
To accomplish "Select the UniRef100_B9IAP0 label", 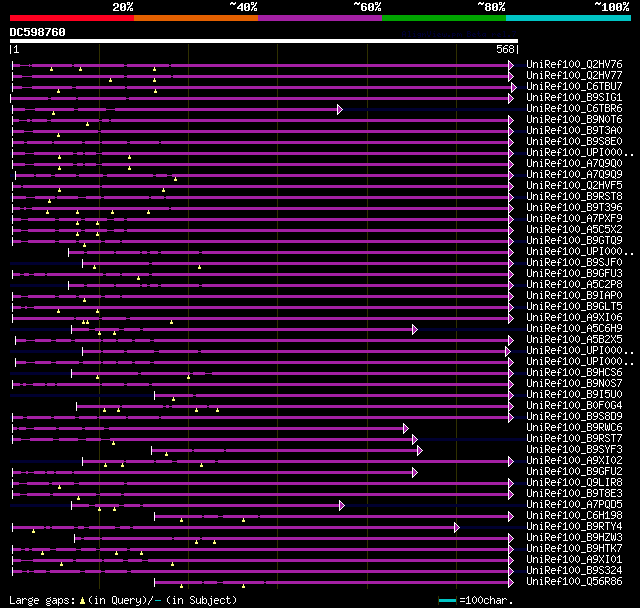I will [574, 296].
